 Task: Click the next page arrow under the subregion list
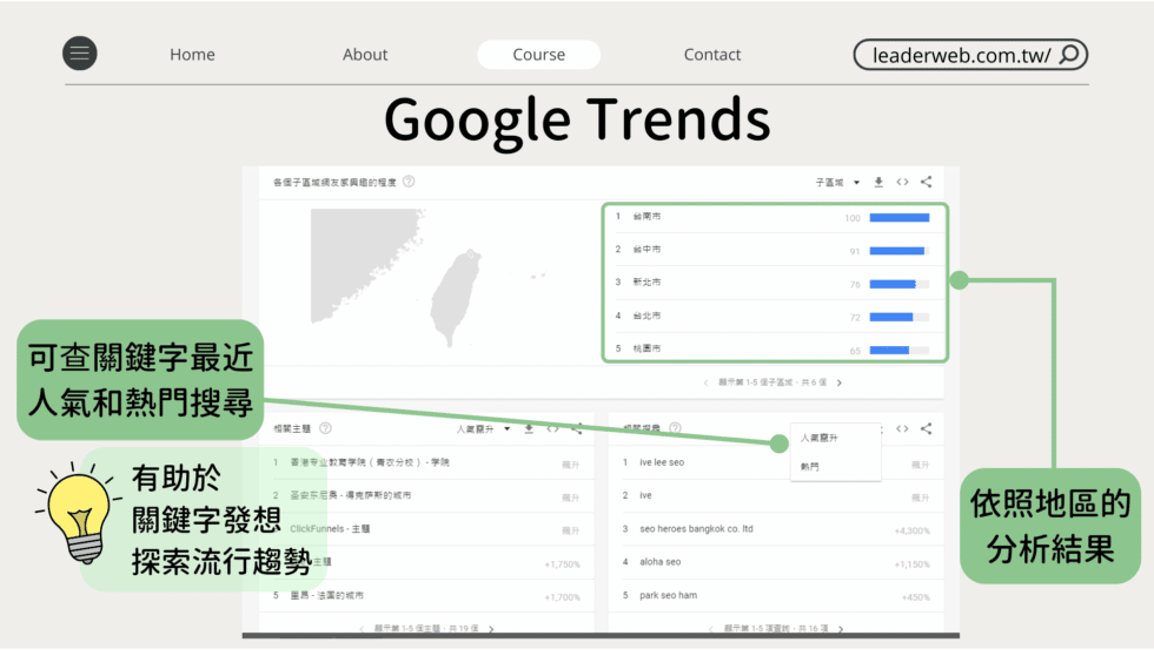(x=840, y=383)
